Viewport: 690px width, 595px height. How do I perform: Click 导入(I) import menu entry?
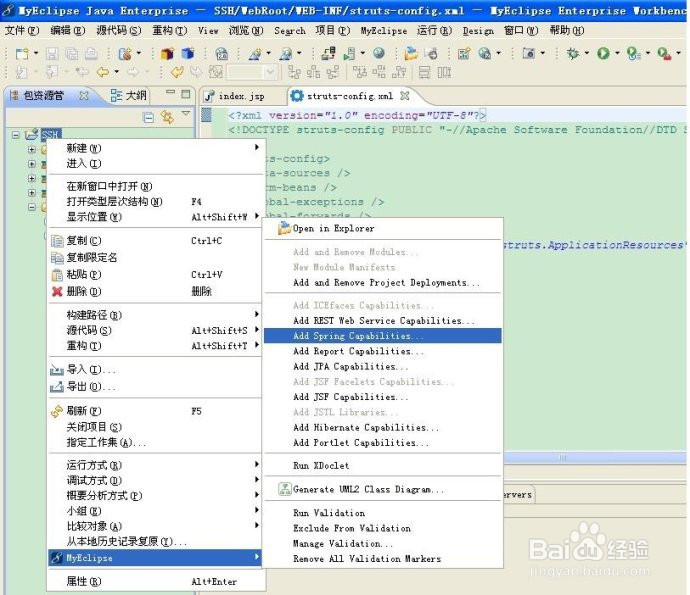pyautogui.click(x=155, y=370)
